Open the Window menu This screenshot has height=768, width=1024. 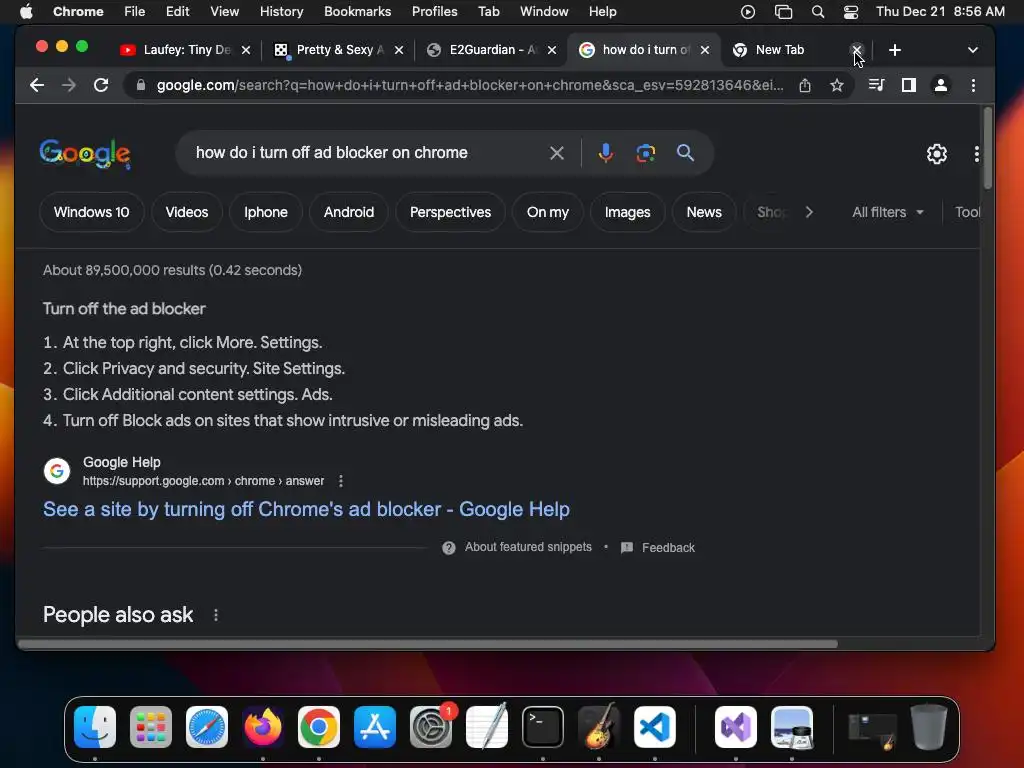pyautogui.click(x=544, y=12)
